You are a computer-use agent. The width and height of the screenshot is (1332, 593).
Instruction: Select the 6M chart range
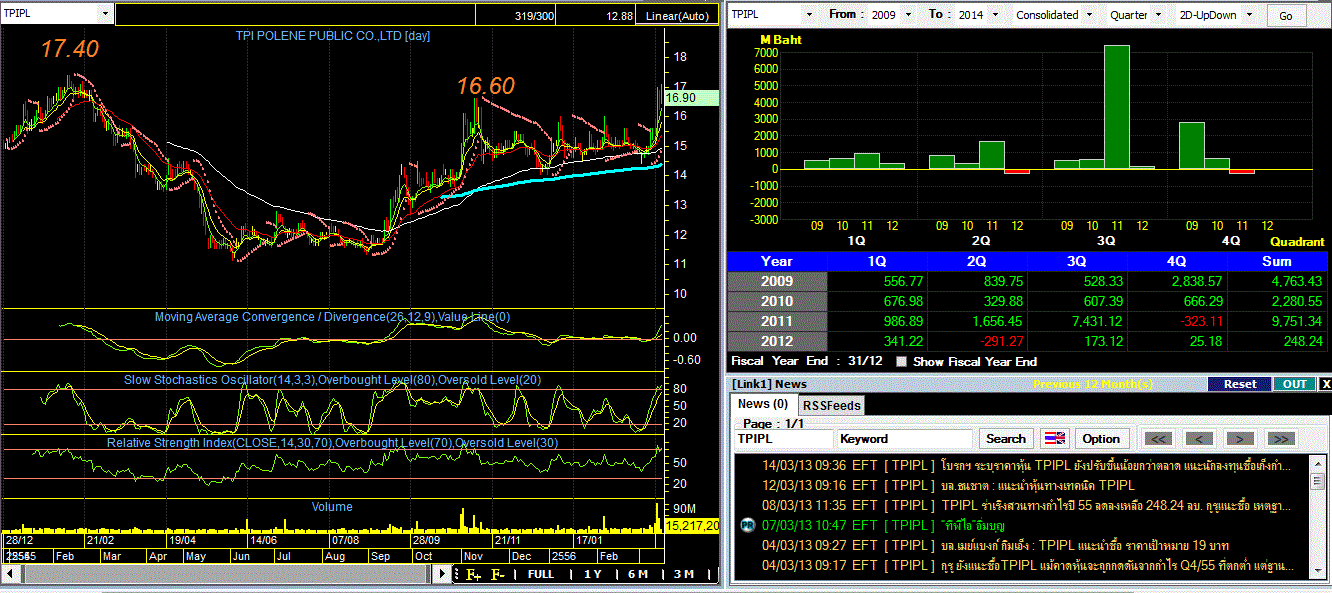[x=639, y=575]
